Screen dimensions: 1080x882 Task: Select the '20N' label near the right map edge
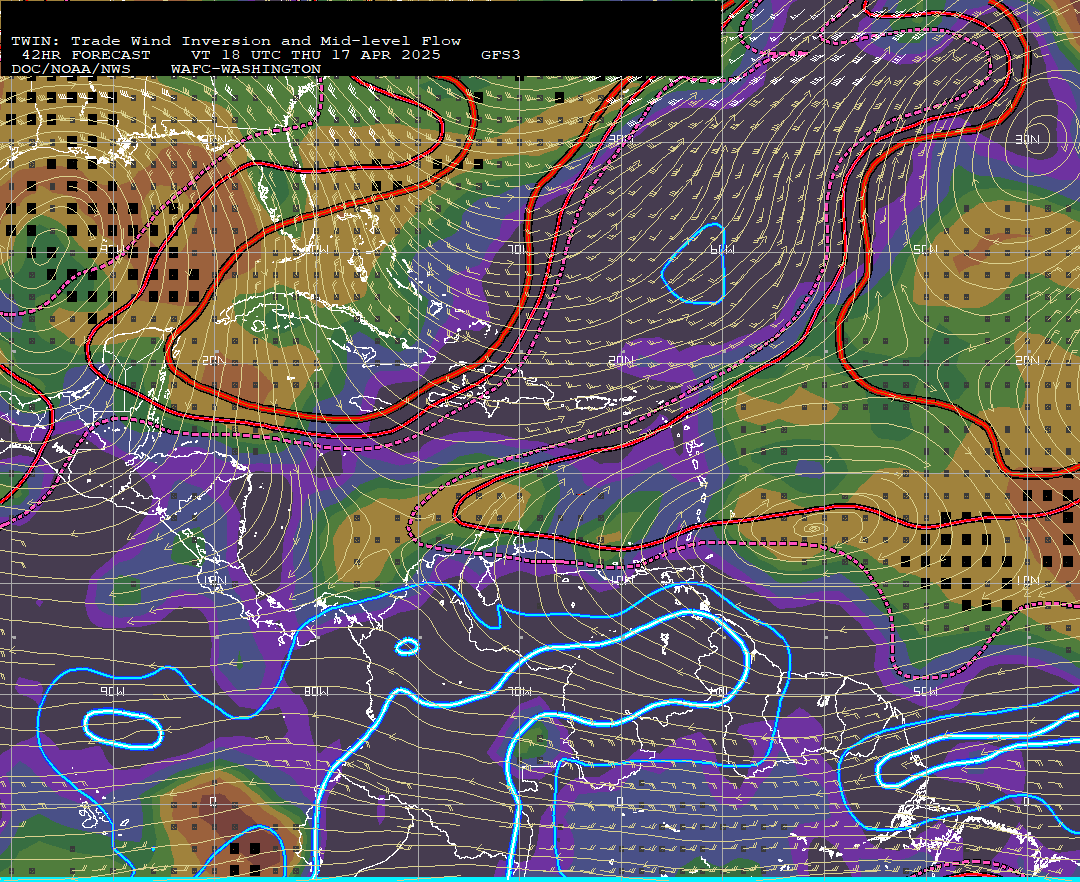tap(1028, 361)
